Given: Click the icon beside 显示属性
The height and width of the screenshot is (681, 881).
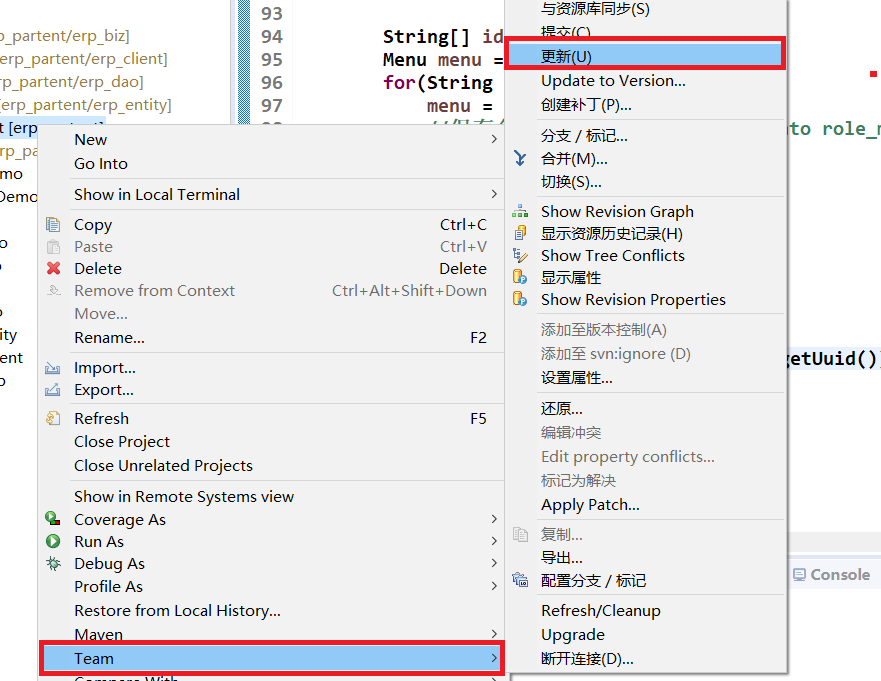Looking at the screenshot, I should (x=520, y=277).
